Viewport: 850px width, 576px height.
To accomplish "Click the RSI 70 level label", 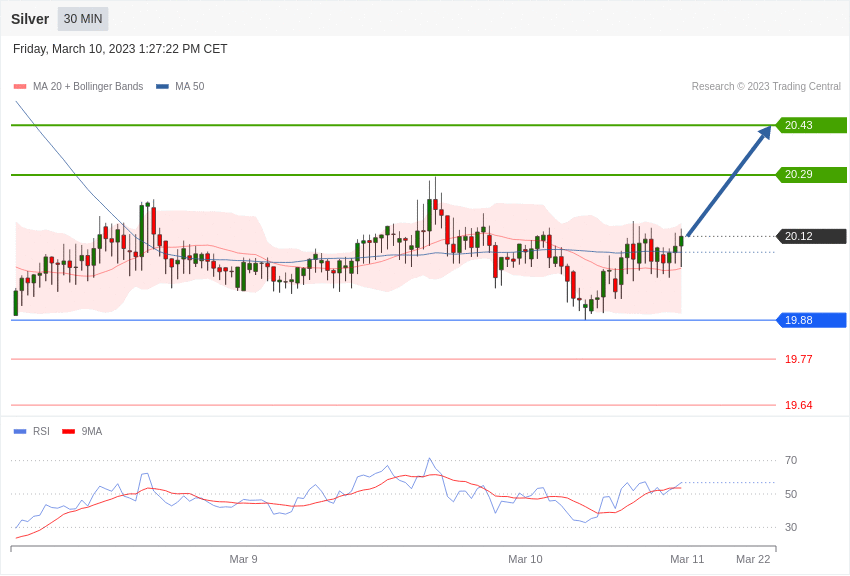I will point(791,461).
